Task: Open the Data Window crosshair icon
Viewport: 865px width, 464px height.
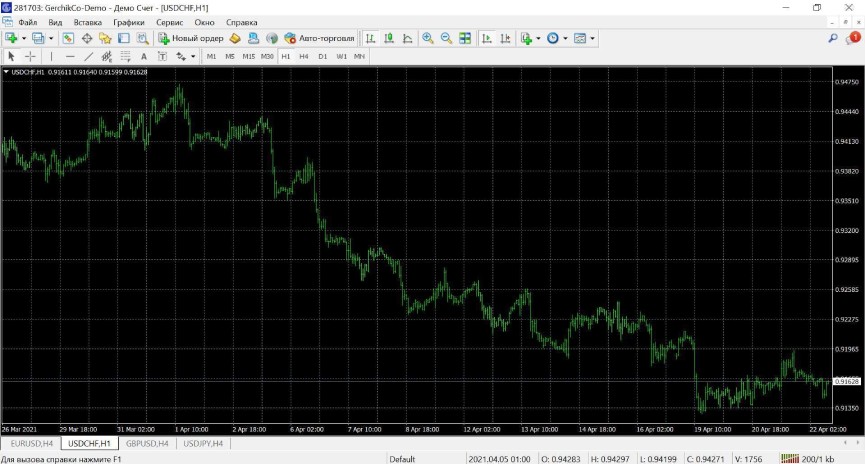Action: click(x=87, y=38)
